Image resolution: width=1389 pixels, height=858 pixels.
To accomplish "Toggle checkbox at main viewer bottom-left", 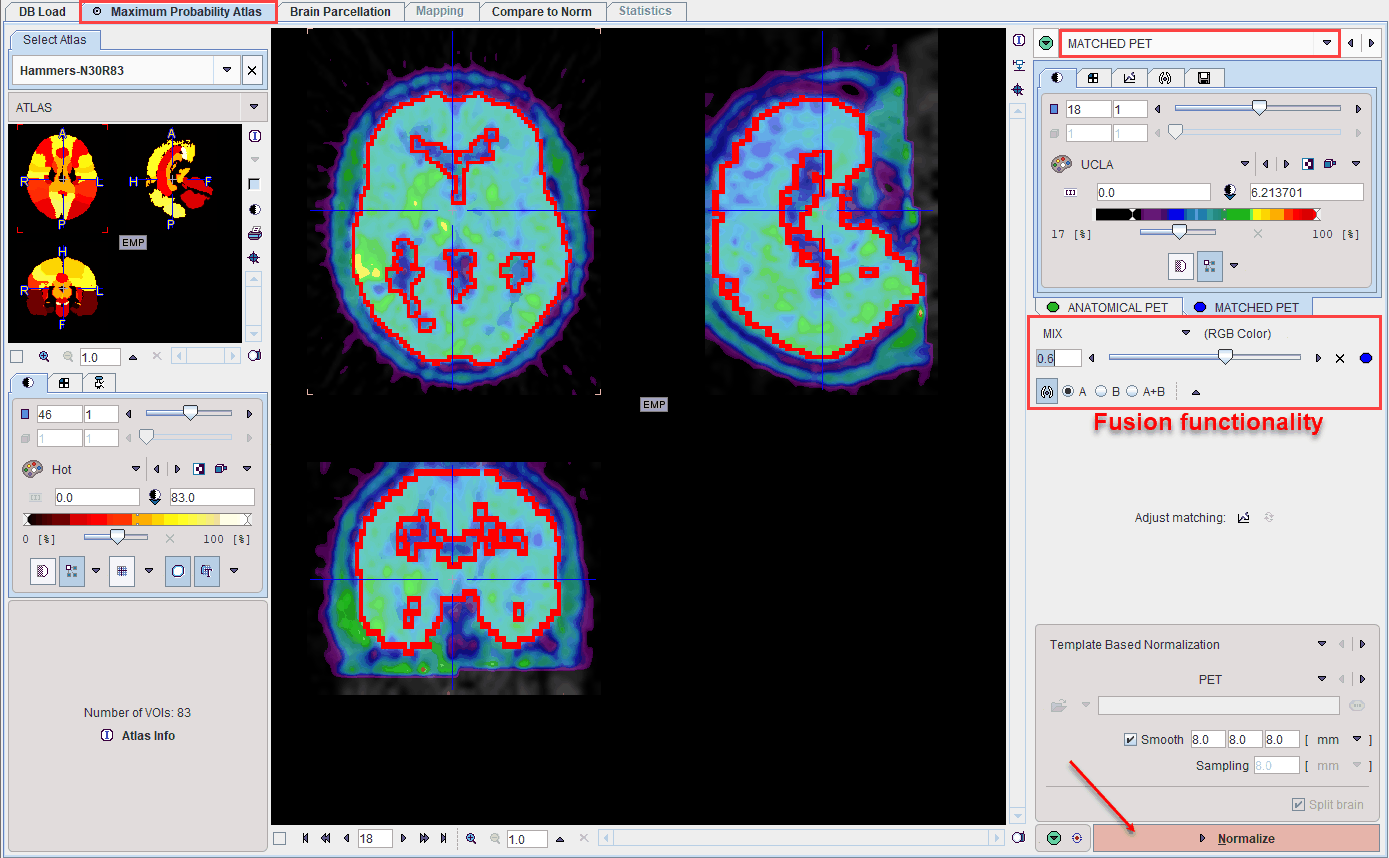I will click(x=280, y=839).
